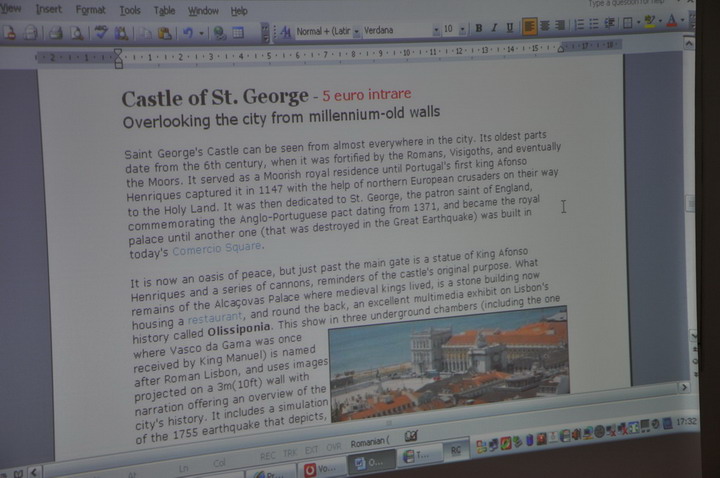The image size is (720, 478).
Task: Expand the Undo history dropdown arrow
Action: [x=201, y=34]
